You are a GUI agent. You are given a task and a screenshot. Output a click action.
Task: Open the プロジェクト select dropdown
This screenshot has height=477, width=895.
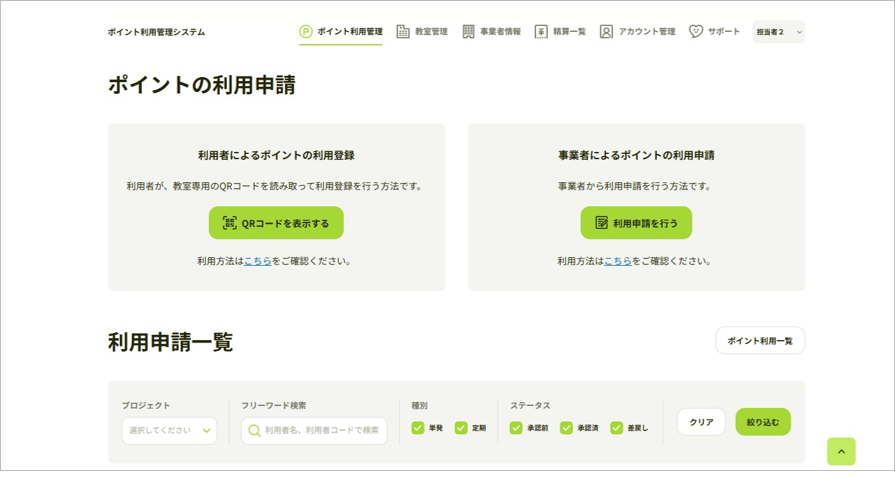[x=170, y=431]
